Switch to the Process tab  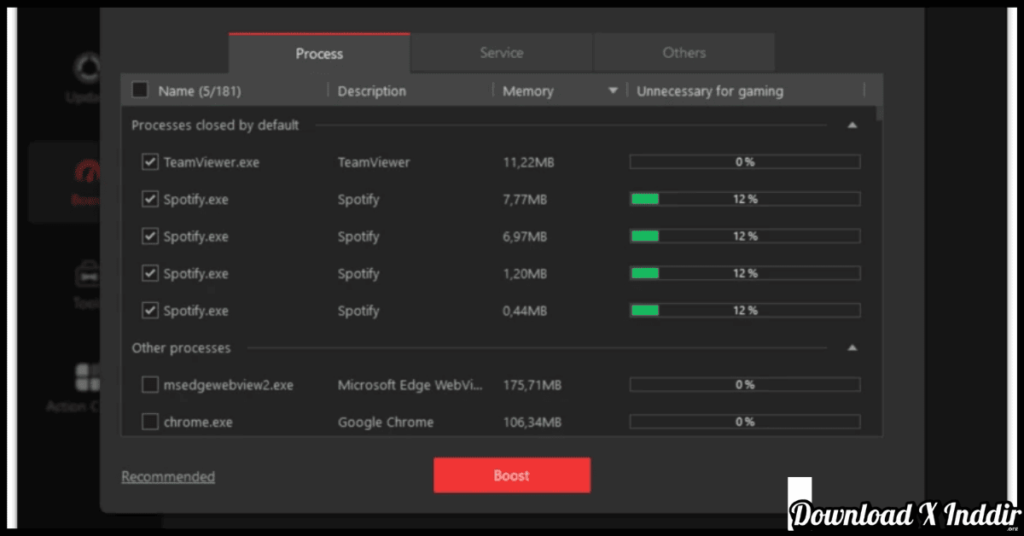pyautogui.click(x=319, y=54)
